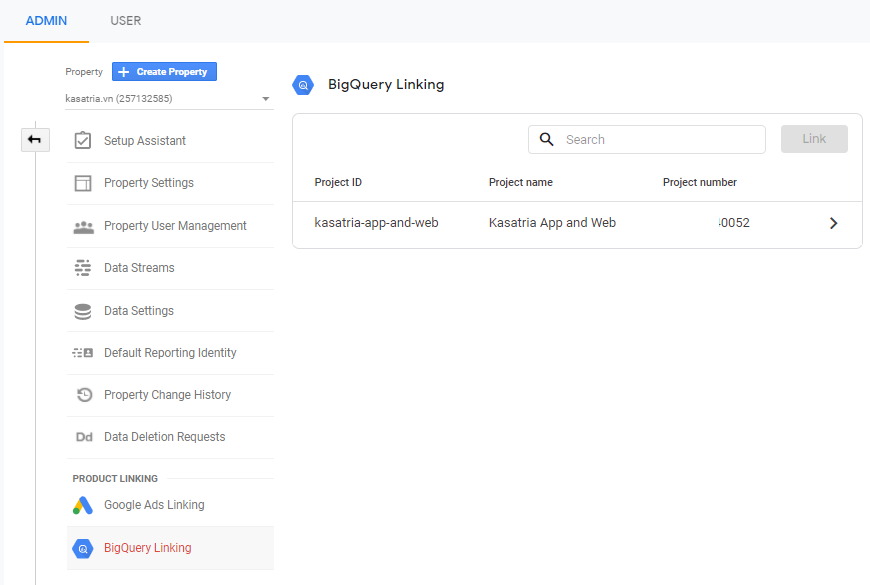
Task: Click the Data Deletion Requests Dd icon
Action: (x=83, y=437)
